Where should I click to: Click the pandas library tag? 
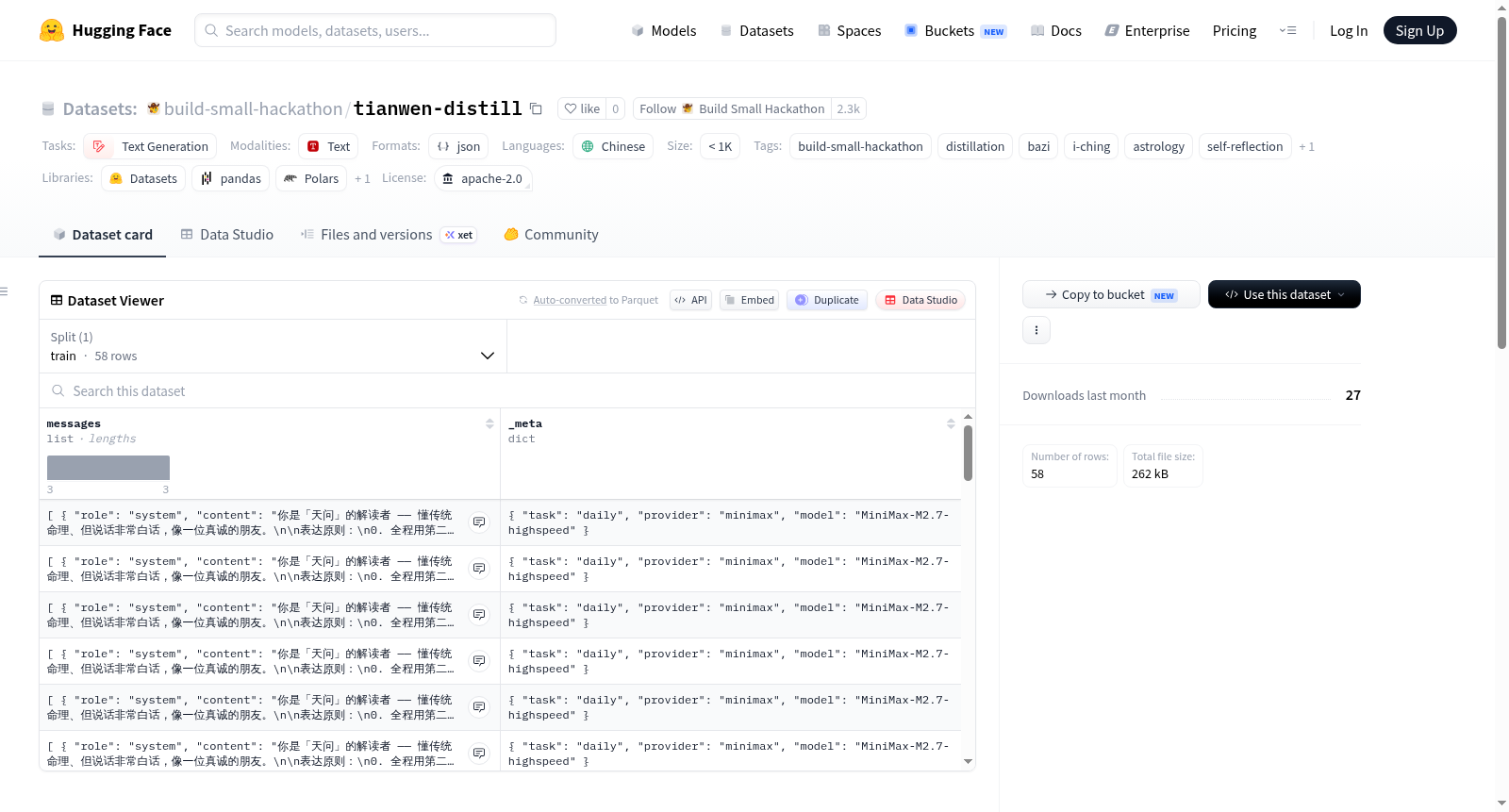[230, 178]
